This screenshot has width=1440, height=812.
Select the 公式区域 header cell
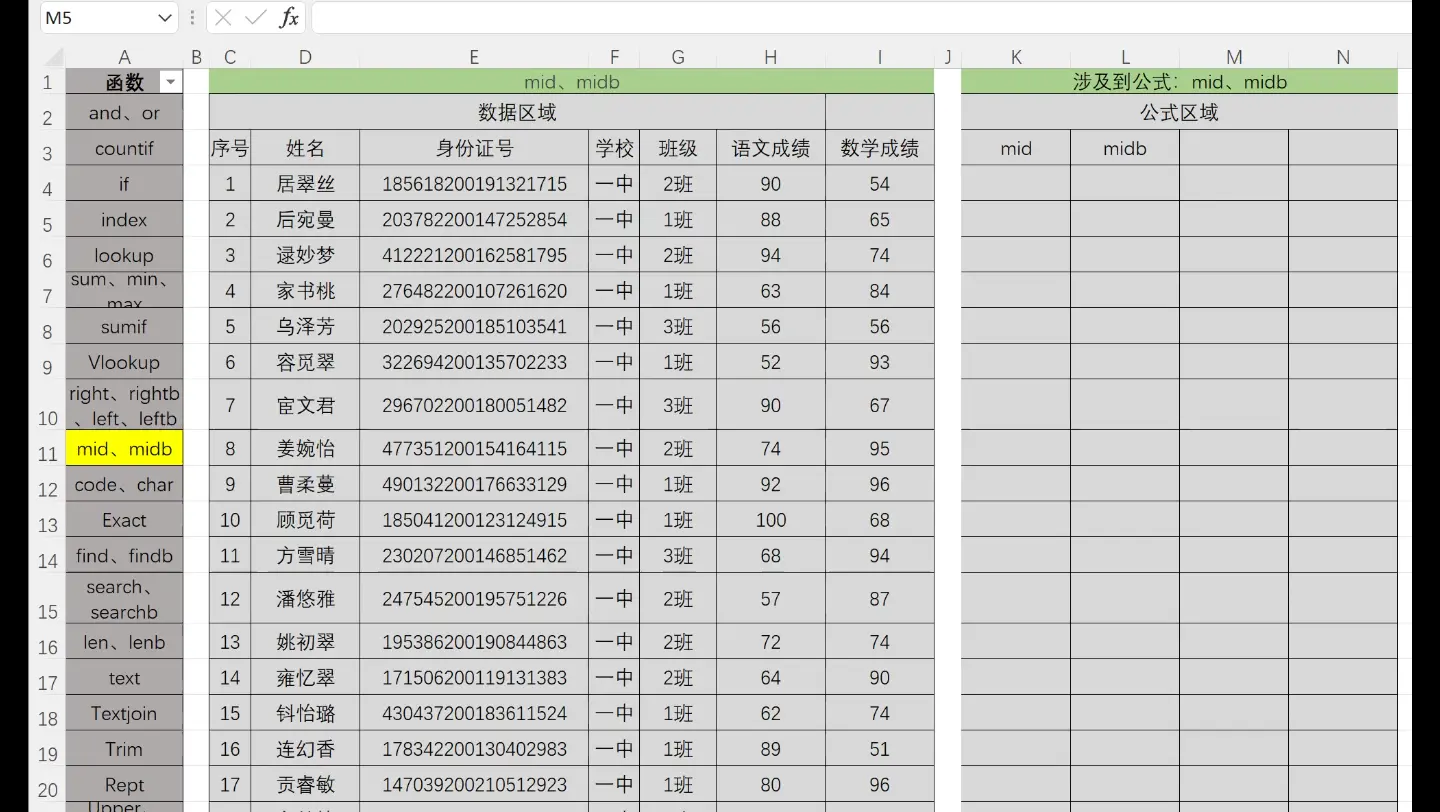click(x=1179, y=112)
